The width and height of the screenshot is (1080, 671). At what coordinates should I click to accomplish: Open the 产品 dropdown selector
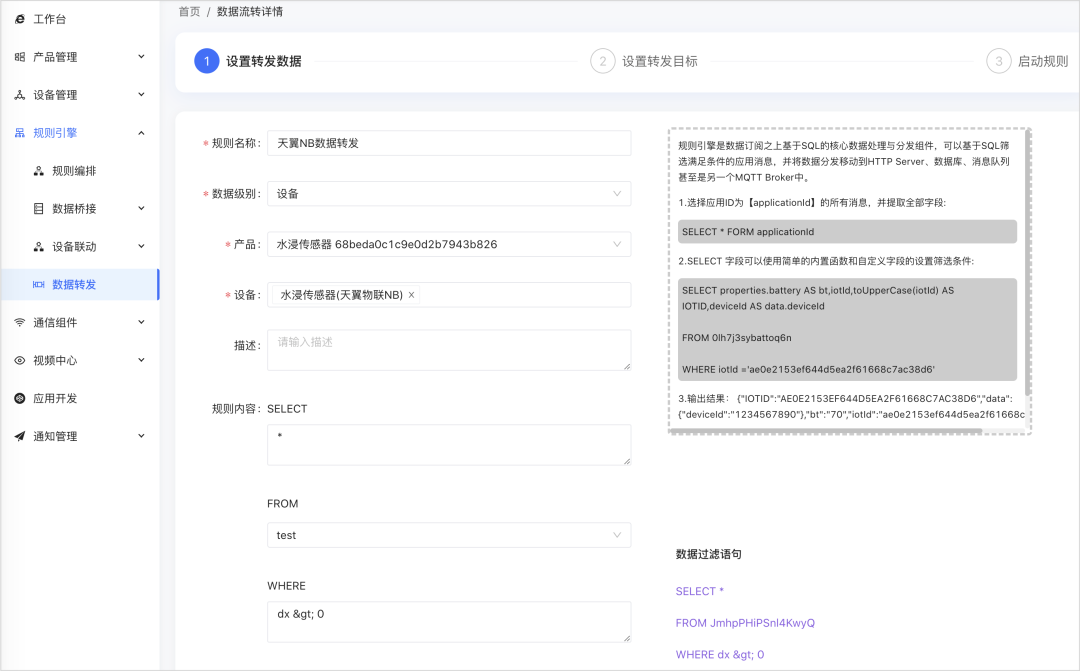point(449,244)
